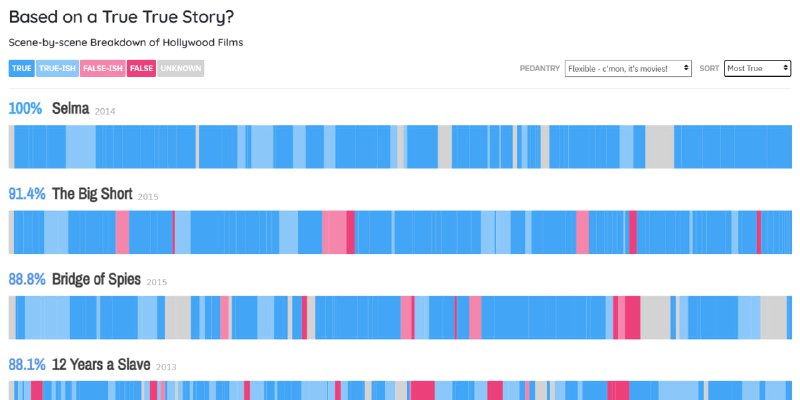
Task: Click the 12 Years a Slave title
Action: click(x=101, y=364)
